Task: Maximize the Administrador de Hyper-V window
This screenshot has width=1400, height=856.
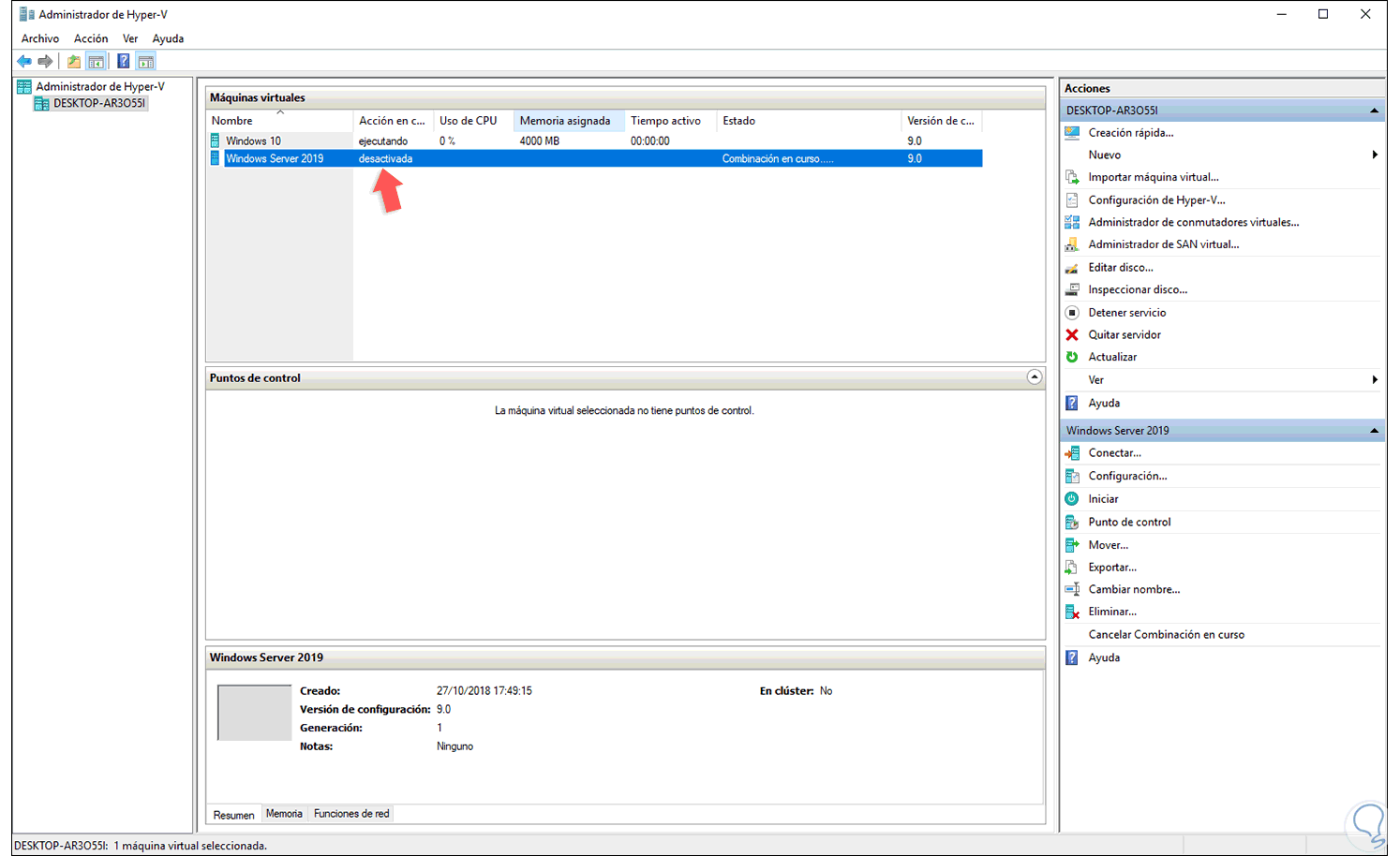Action: (x=1323, y=14)
